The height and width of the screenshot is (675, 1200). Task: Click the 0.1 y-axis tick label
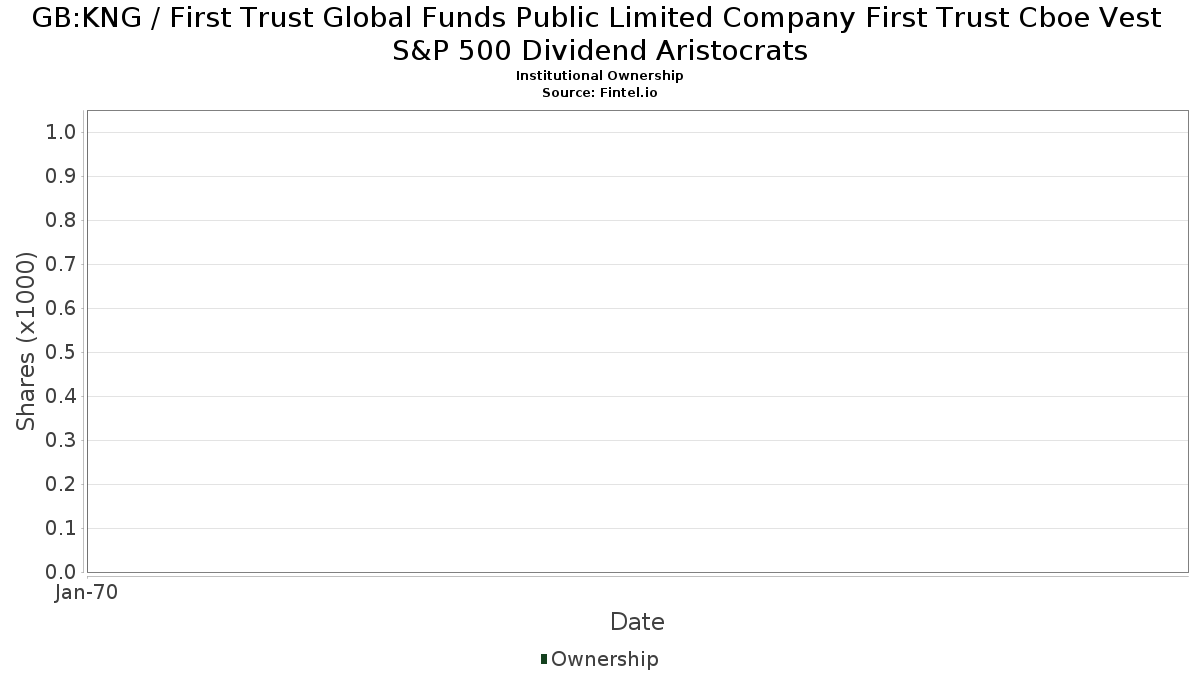61,529
